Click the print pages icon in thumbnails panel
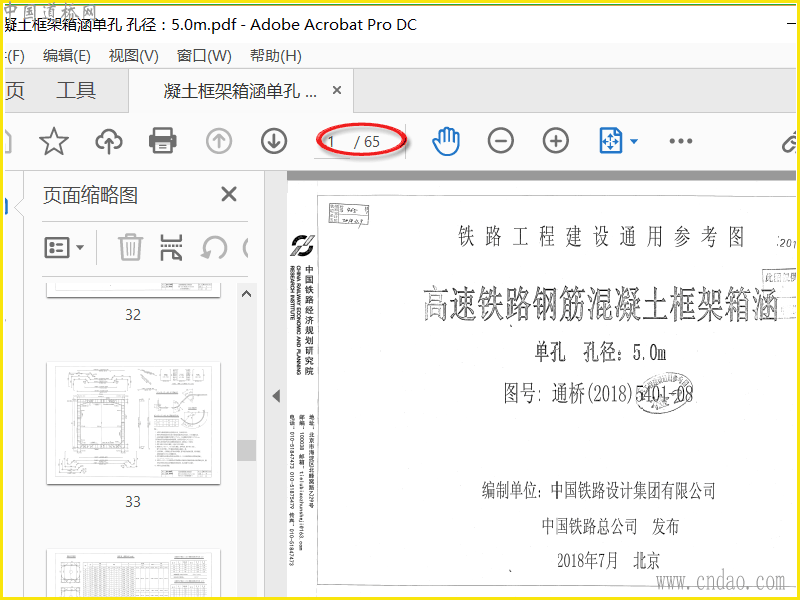800x600 pixels. pos(171,247)
